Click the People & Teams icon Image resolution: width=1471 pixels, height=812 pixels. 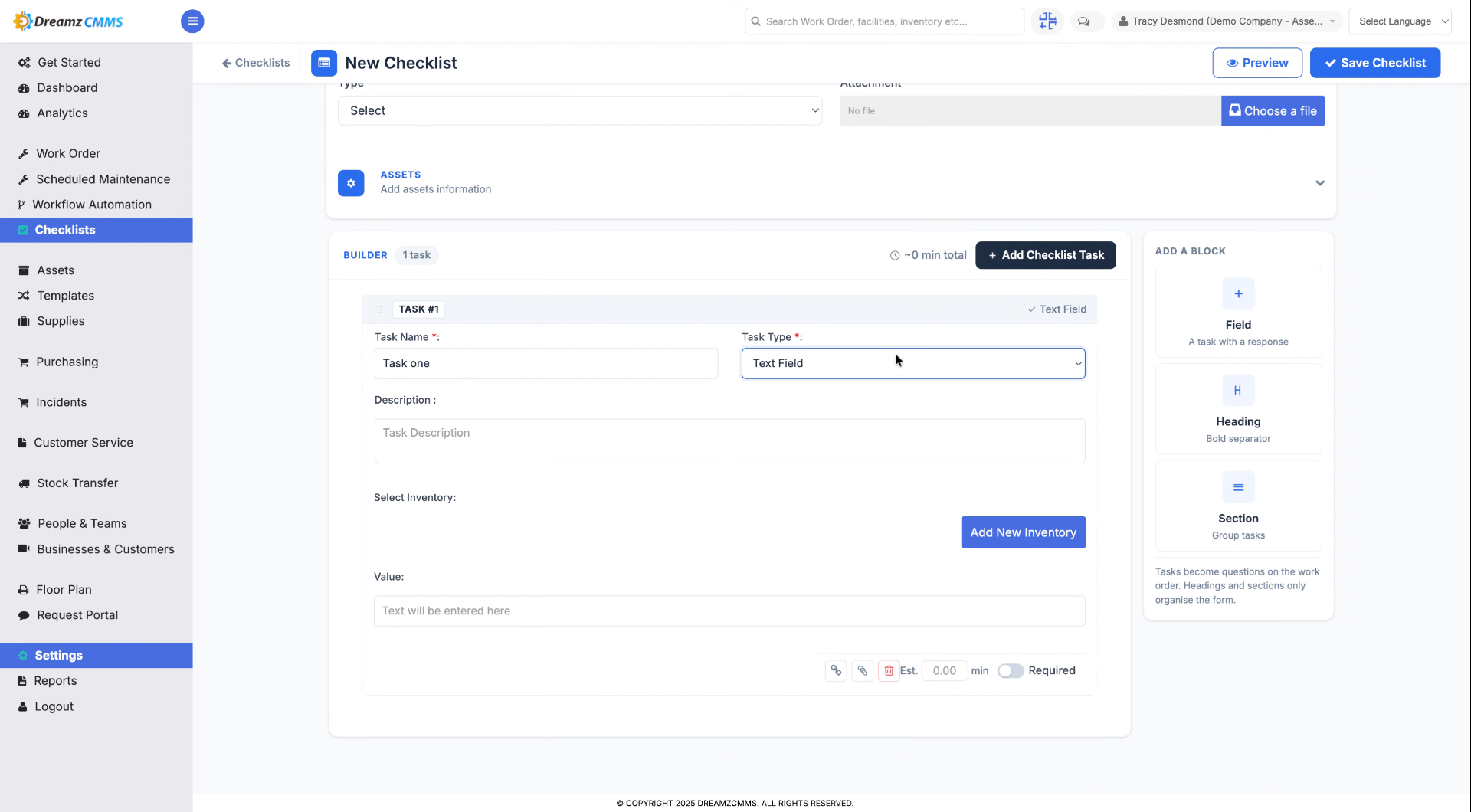[24, 524]
